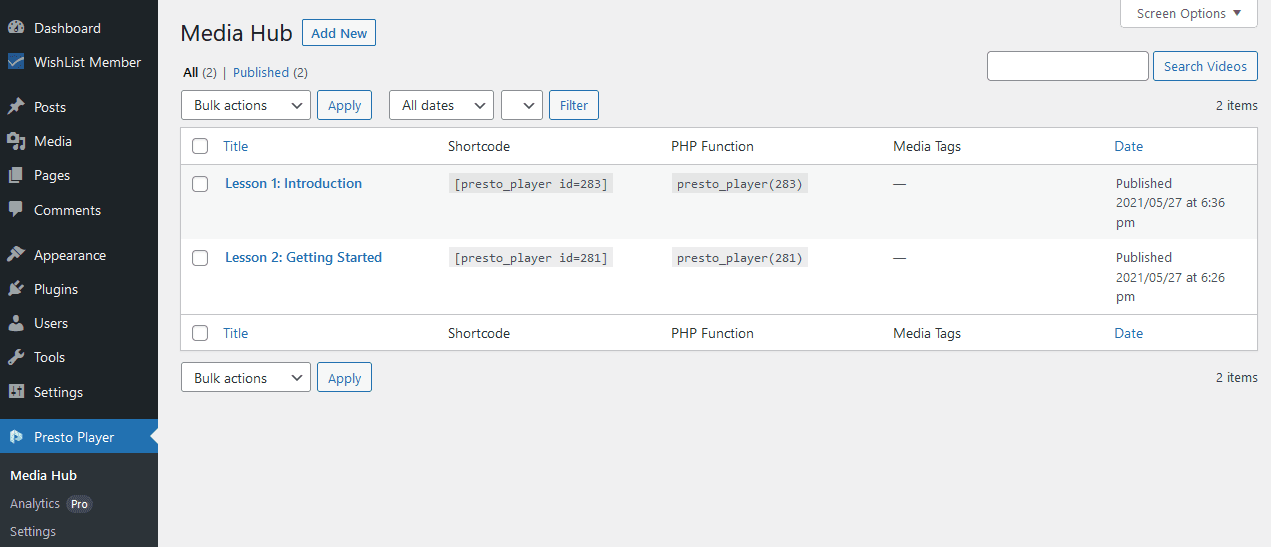
Task: Click shortcode [presto_player id=281]
Action: click(x=531, y=258)
